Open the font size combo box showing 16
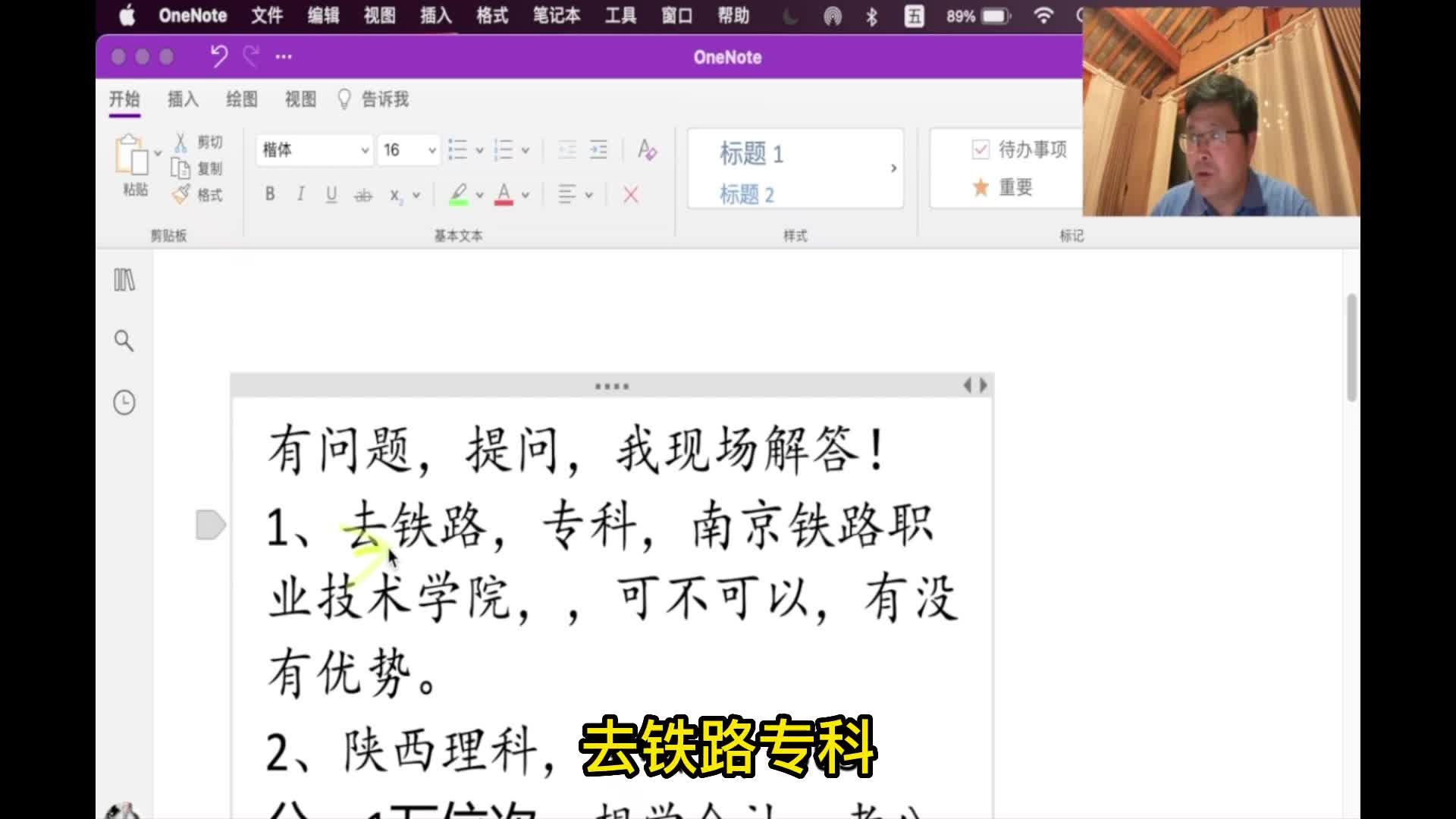The width and height of the screenshot is (1456, 819). [x=409, y=150]
